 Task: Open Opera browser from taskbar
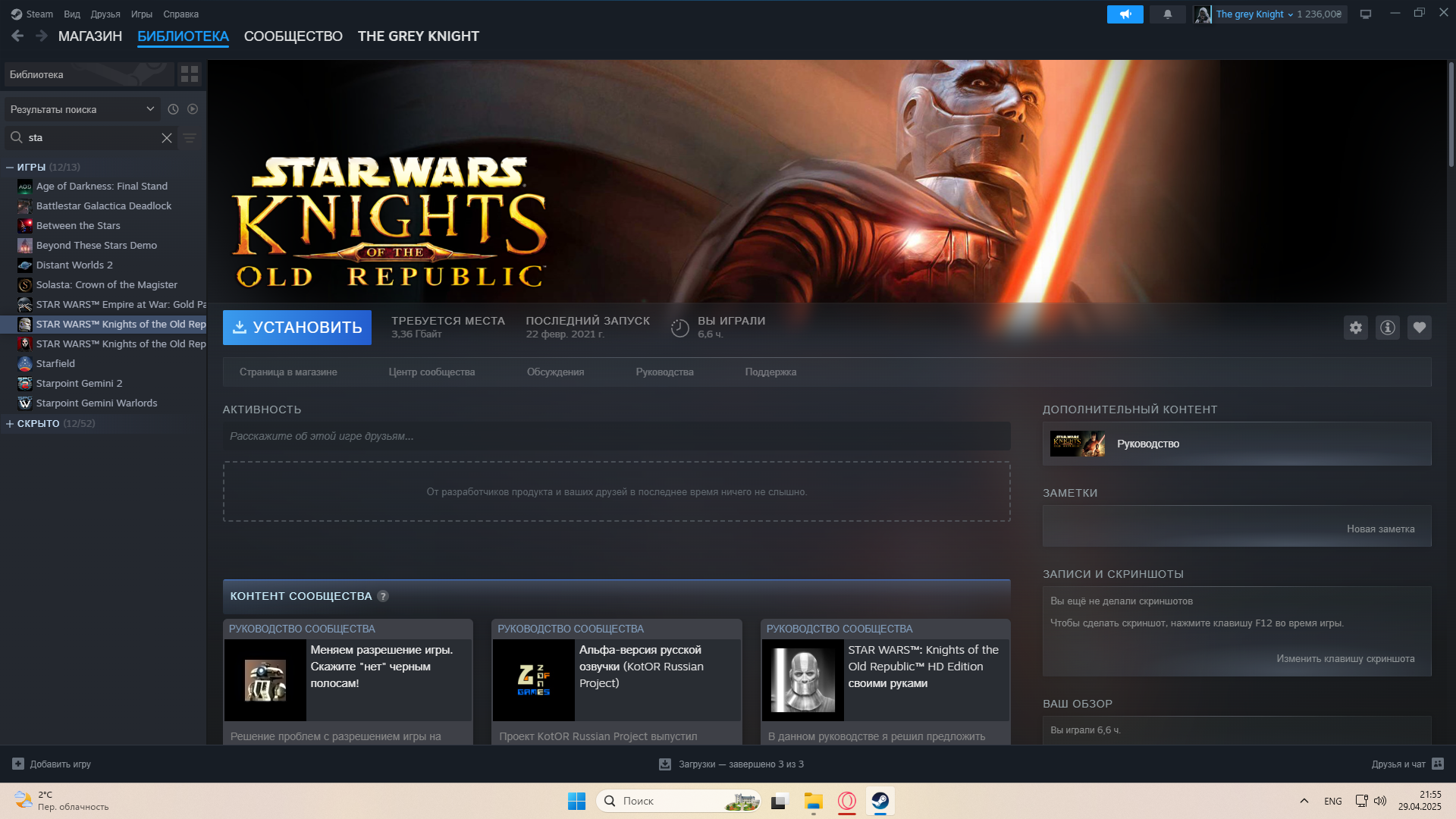(x=847, y=801)
